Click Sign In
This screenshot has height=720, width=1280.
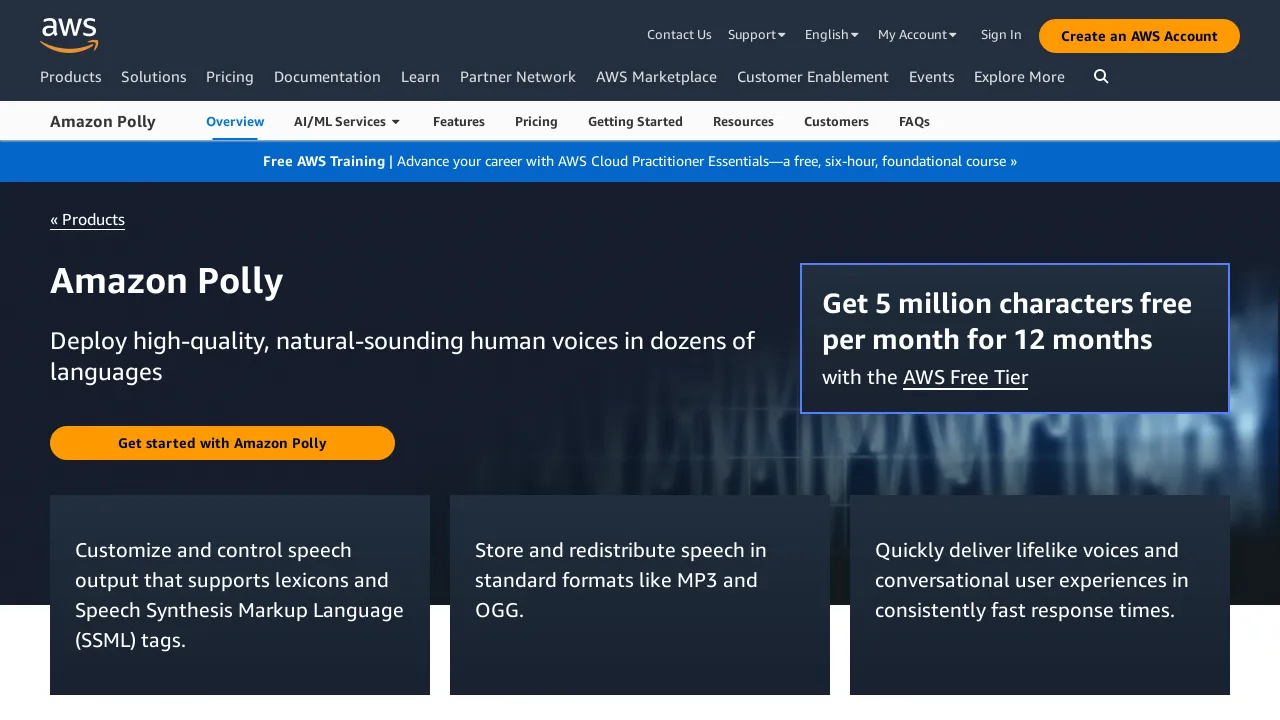pos(1001,34)
